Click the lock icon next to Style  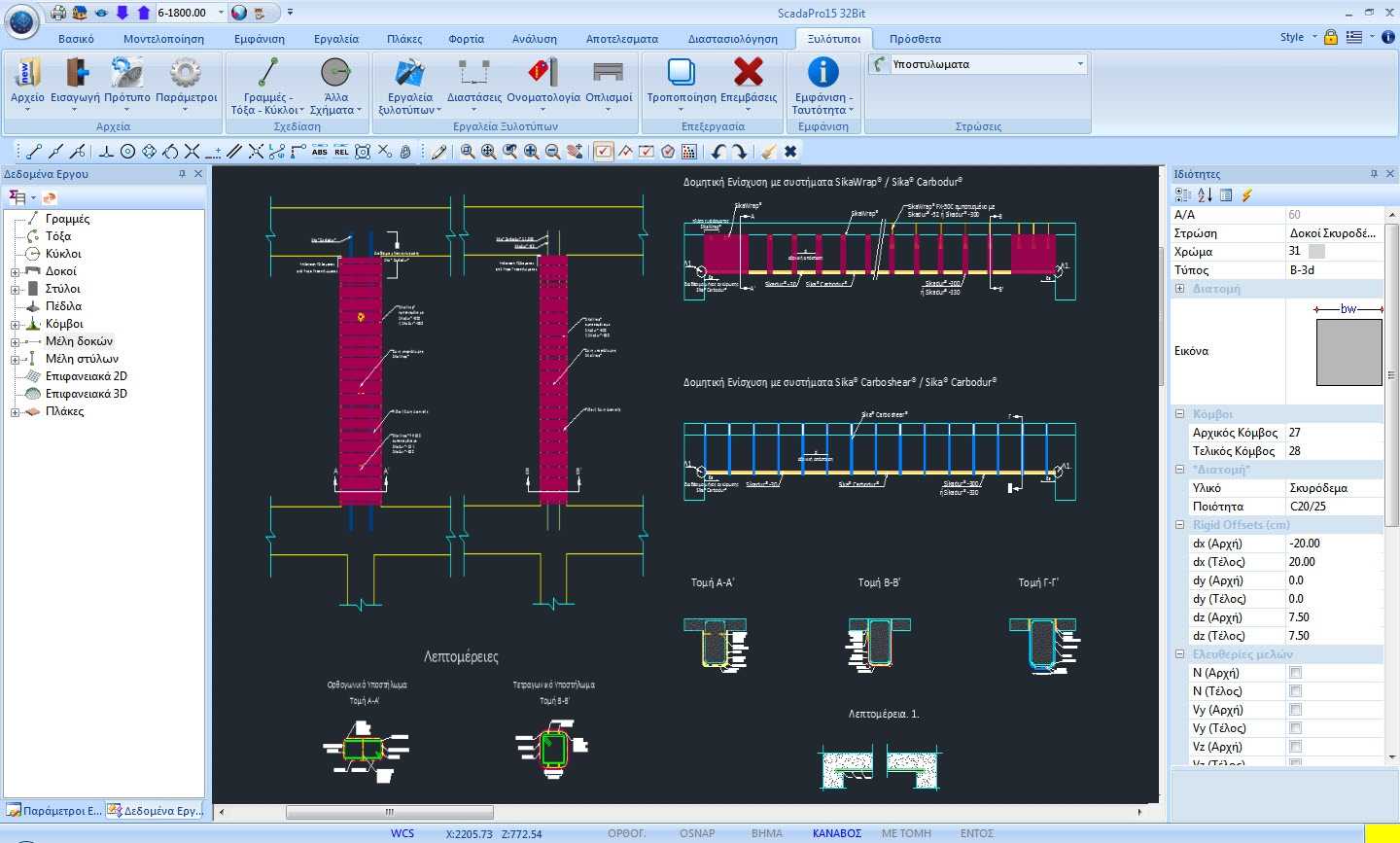[x=1331, y=37]
